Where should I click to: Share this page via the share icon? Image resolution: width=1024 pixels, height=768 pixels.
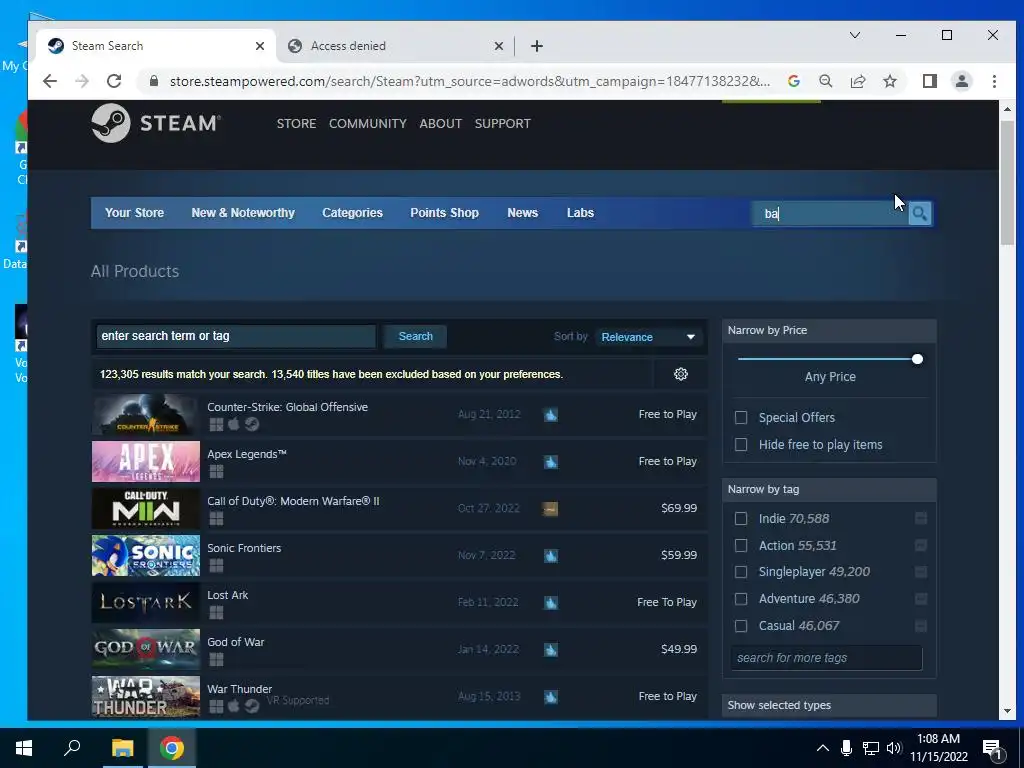[857, 81]
